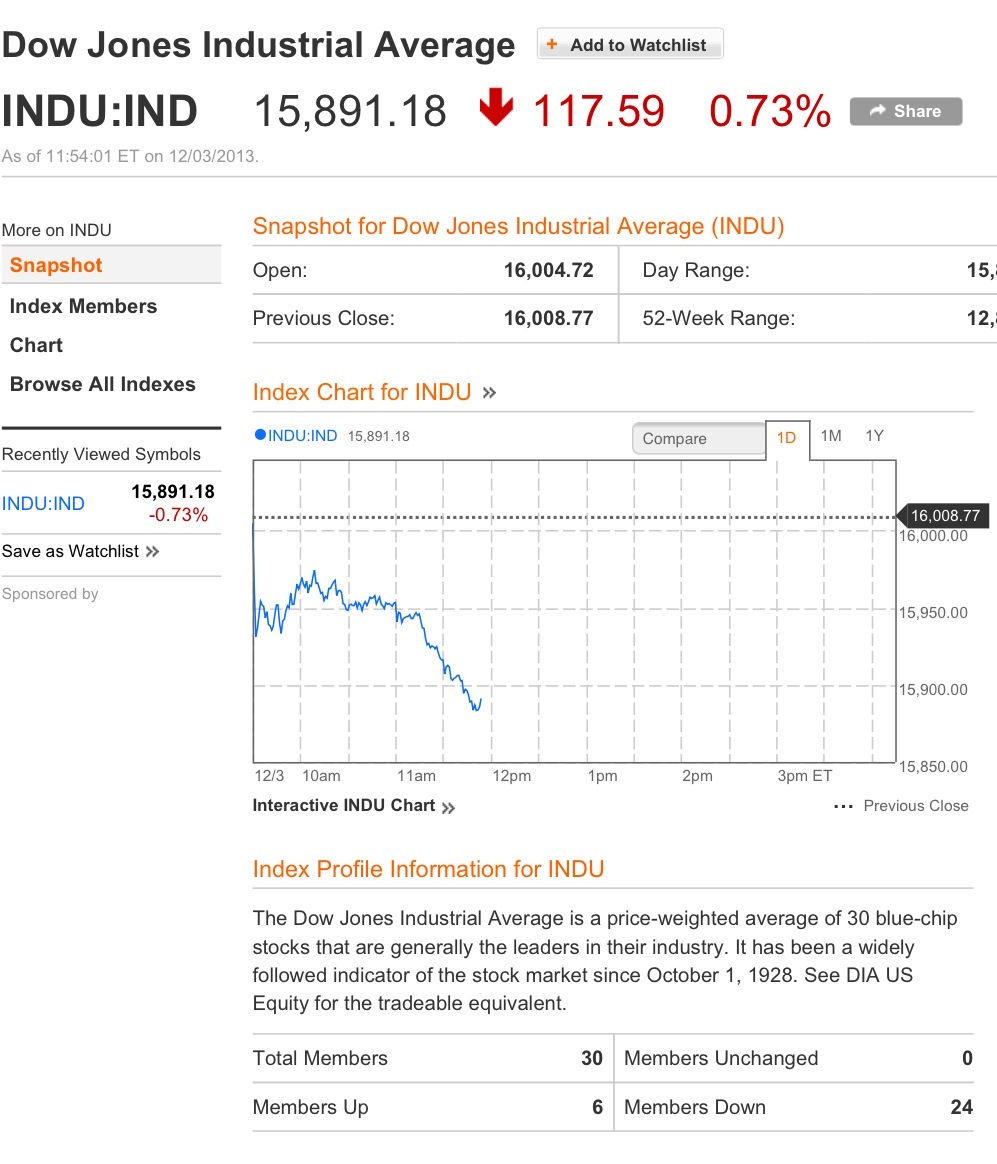Click the chevrons beside Index Chart for INDU
The width and height of the screenshot is (997, 1164).
click(489, 393)
